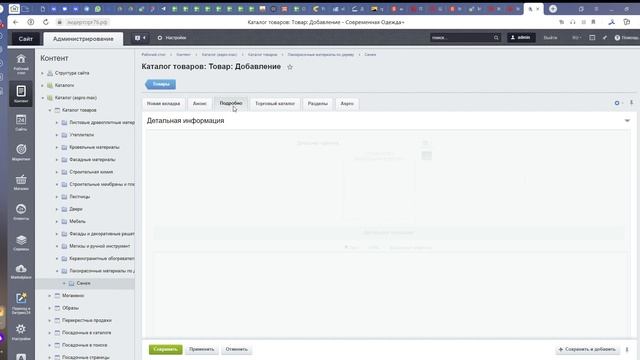Expand Мебель folder arrow
Screen dimensions: 640x360
(57, 221)
